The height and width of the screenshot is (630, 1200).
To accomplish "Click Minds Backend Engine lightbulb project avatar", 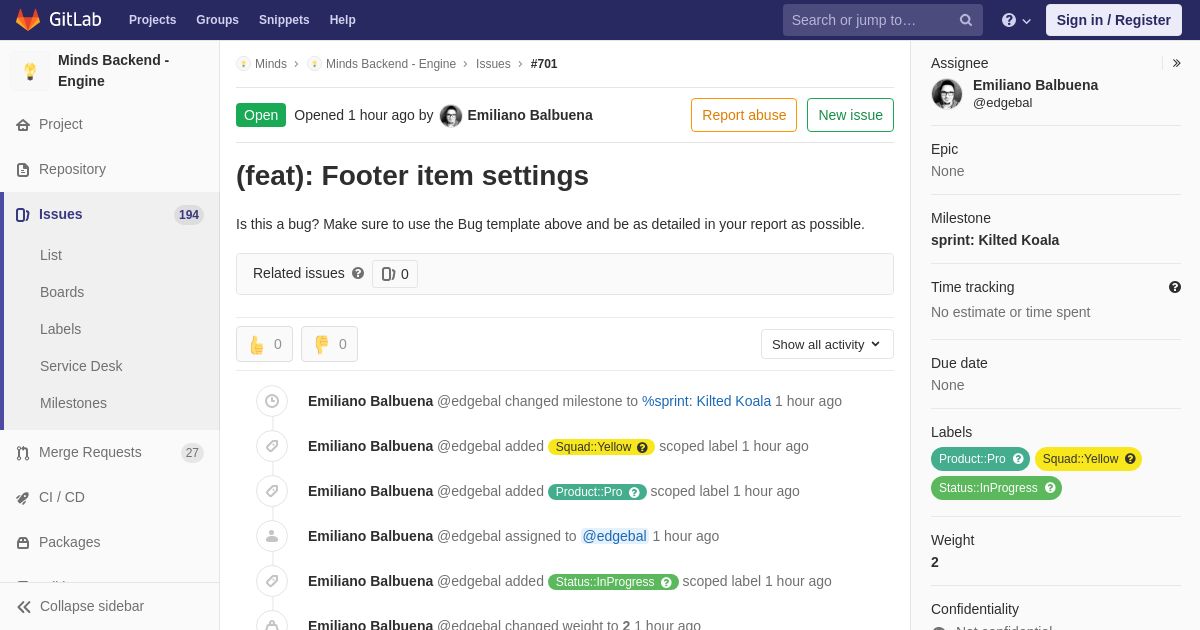I will tap(30, 71).
